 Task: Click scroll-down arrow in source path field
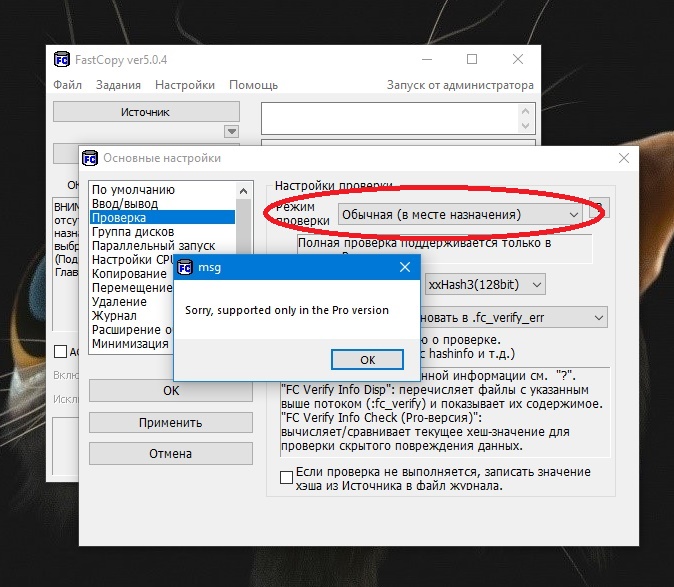coord(525,126)
